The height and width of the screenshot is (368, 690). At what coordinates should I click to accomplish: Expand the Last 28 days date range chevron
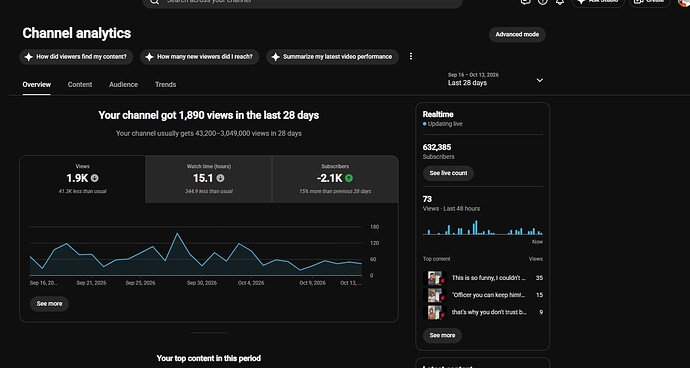point(540,80)
